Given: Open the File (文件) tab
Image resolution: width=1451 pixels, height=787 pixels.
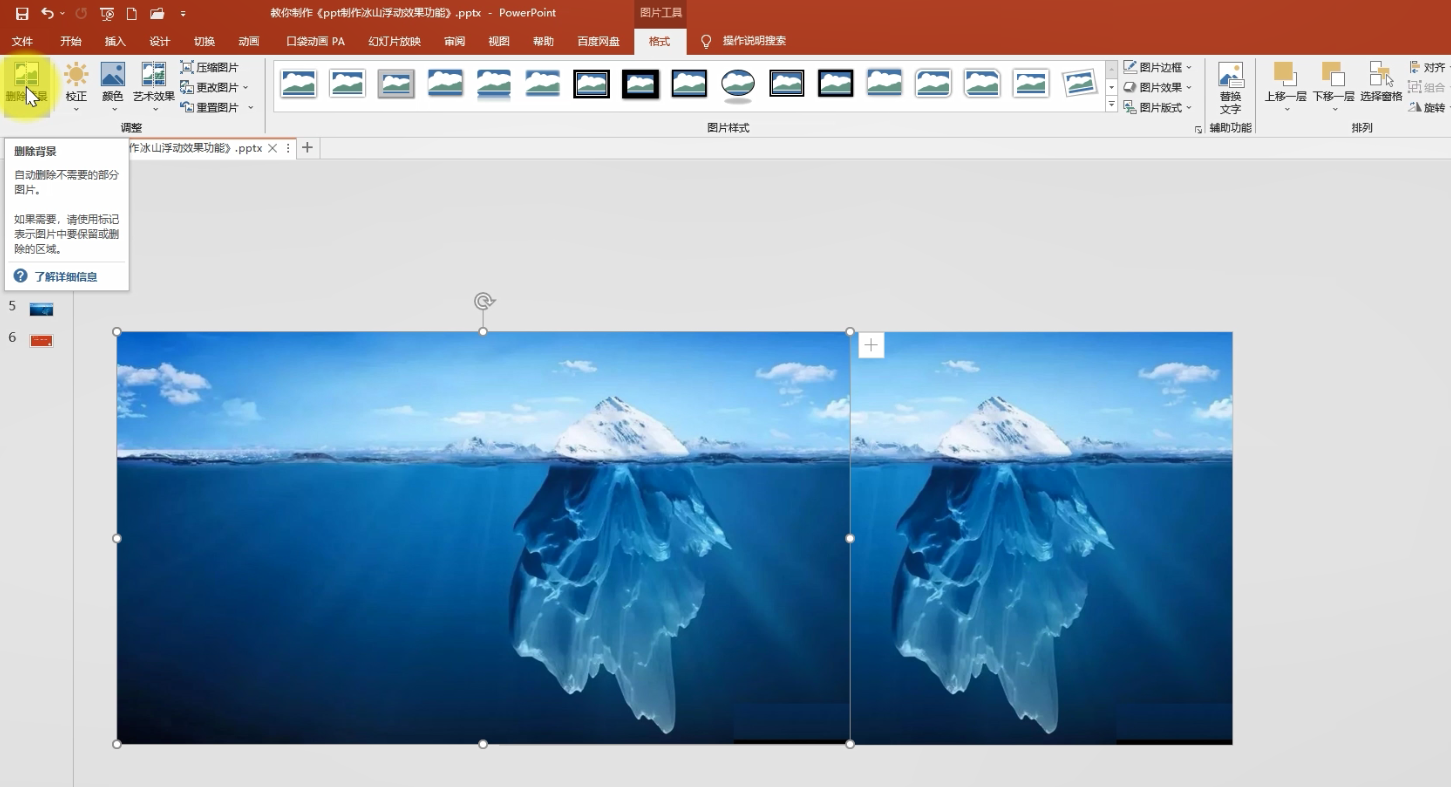Looking at the screenshot, I should [x=22, y=41].
